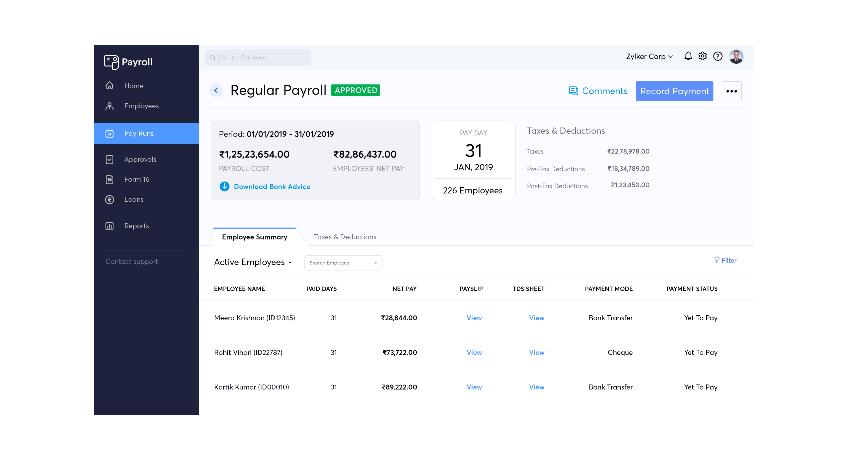Image resolution: width=847 pixels, height=460 pixels.
Task: Click the Form 16 document icon
Action: [x=110, y=179]
